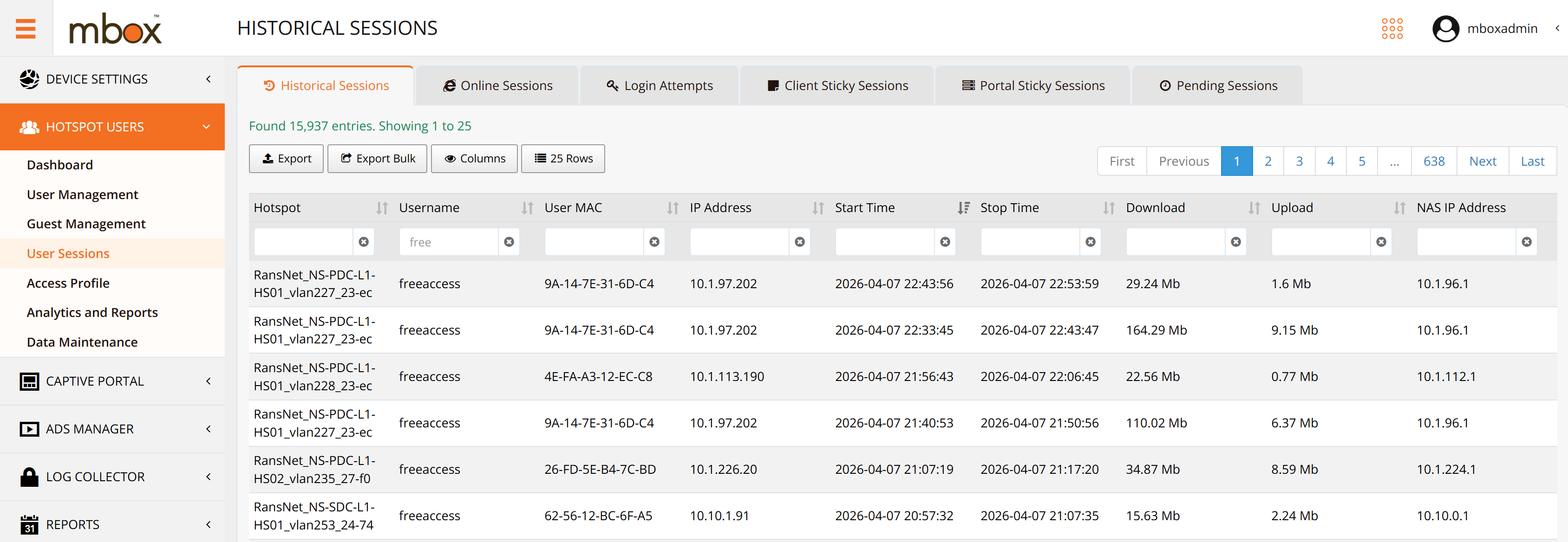
Task: Clear the Username filter field
Action: (509, 242)
